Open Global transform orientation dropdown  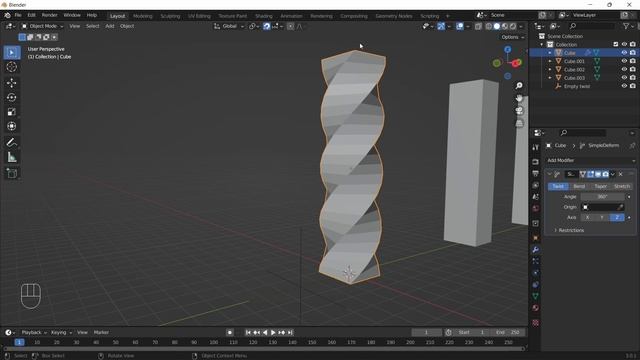(x=229, y=26)
